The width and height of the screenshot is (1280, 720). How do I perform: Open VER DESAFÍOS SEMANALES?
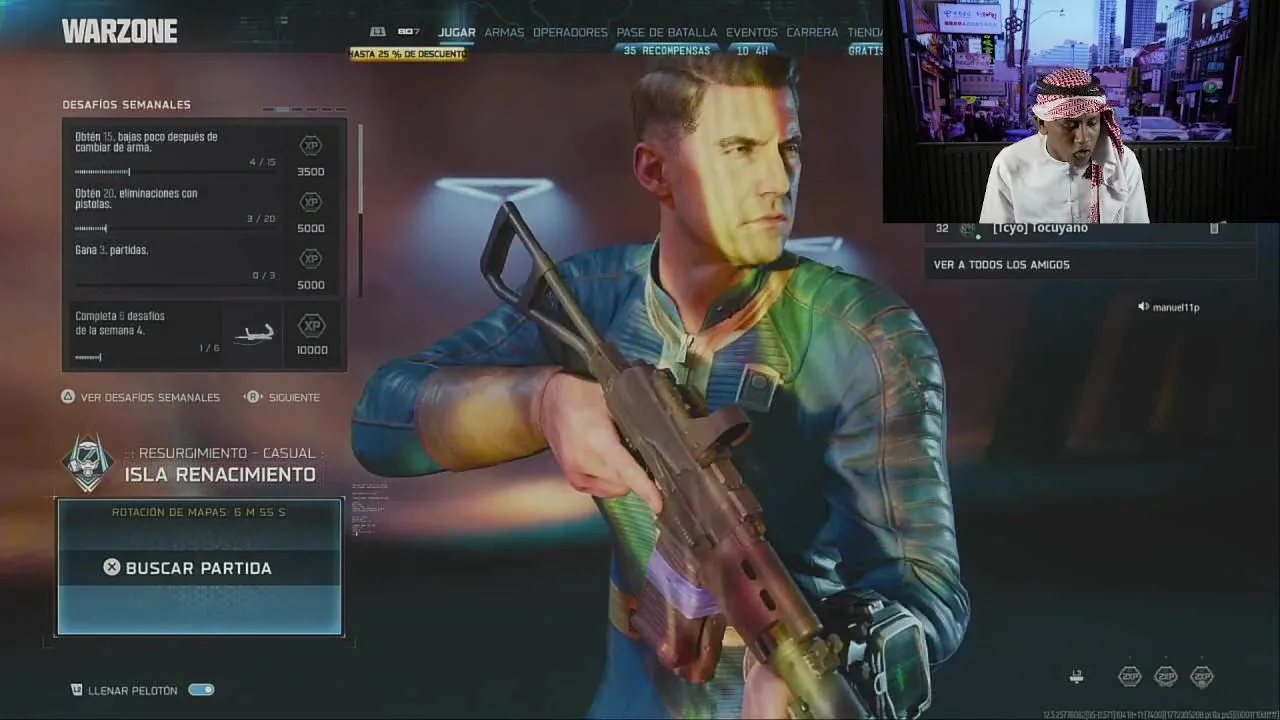(x=150, y=397)
